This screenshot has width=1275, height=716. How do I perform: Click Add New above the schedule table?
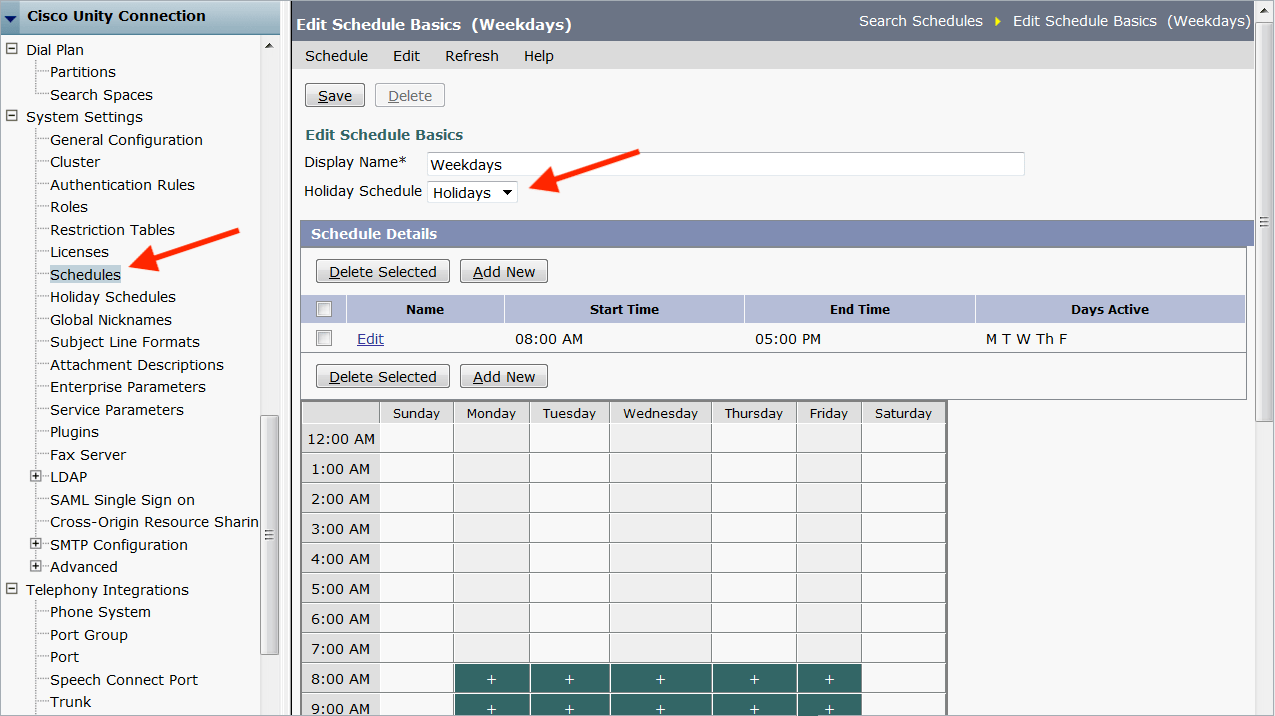point(504,272)
